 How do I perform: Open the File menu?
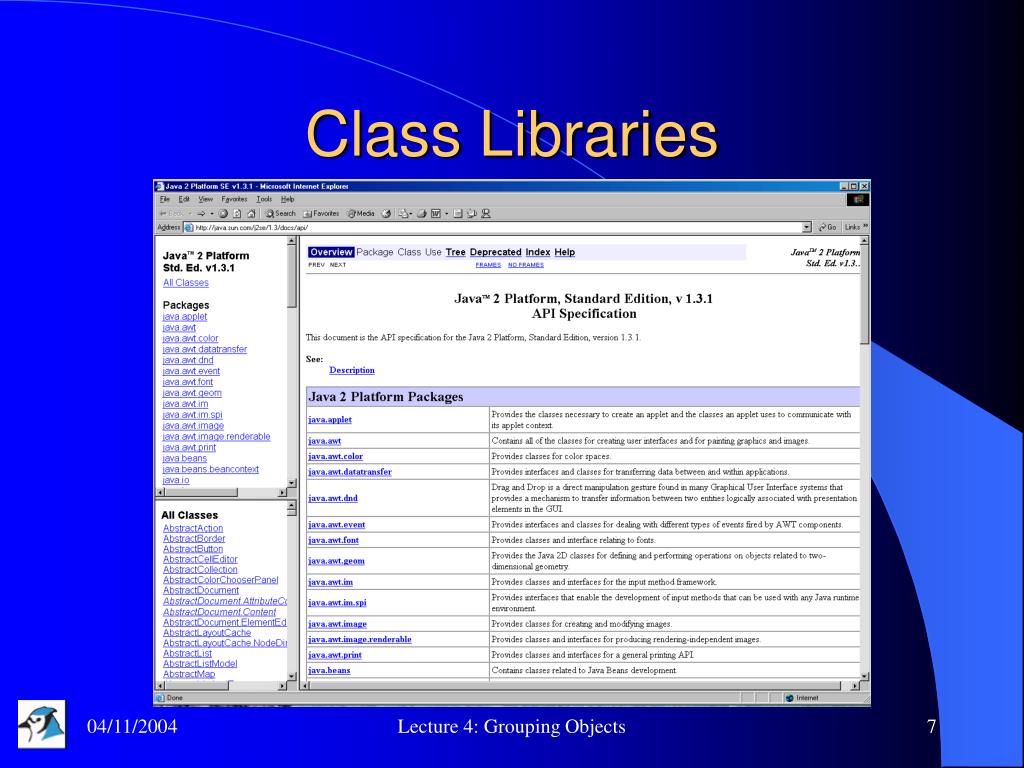pos(165,199)
